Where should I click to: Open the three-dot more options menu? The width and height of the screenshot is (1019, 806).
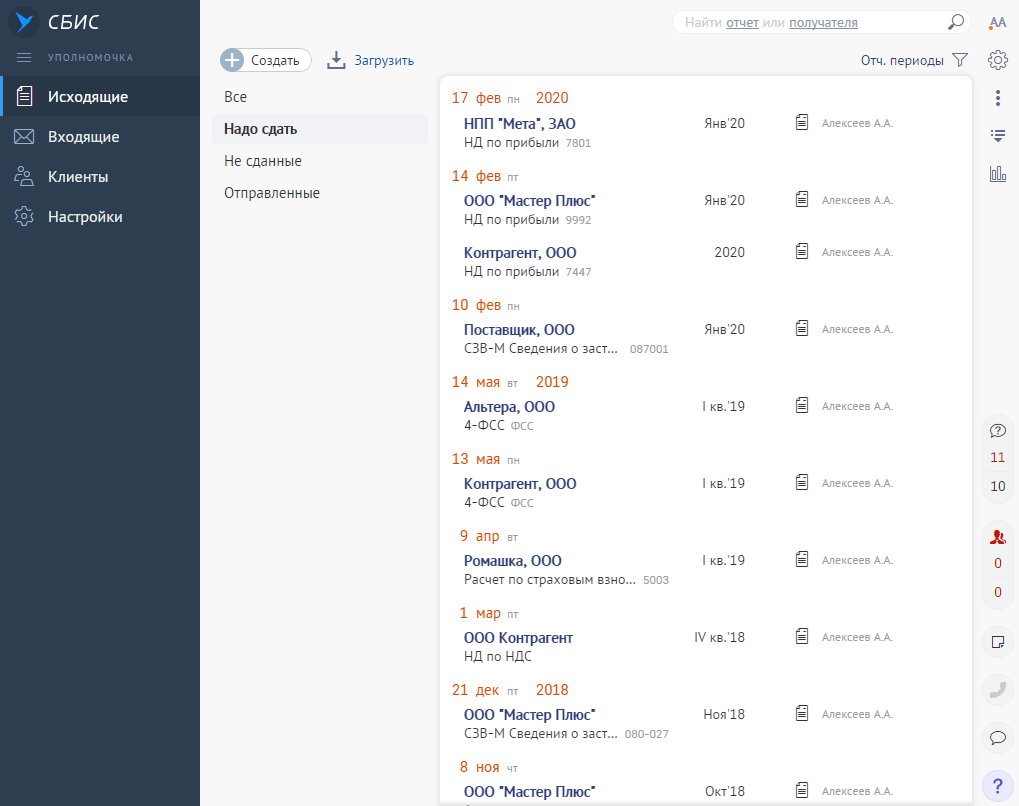tap(997, 98)
